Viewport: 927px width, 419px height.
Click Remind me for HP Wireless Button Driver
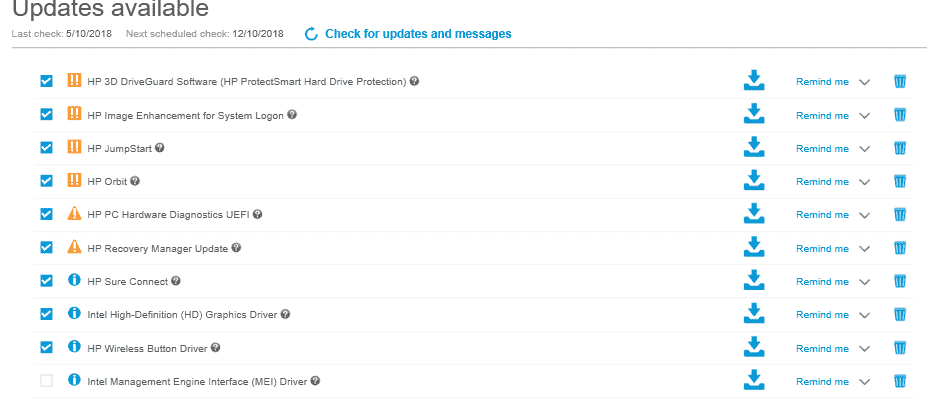coord(822,348)
